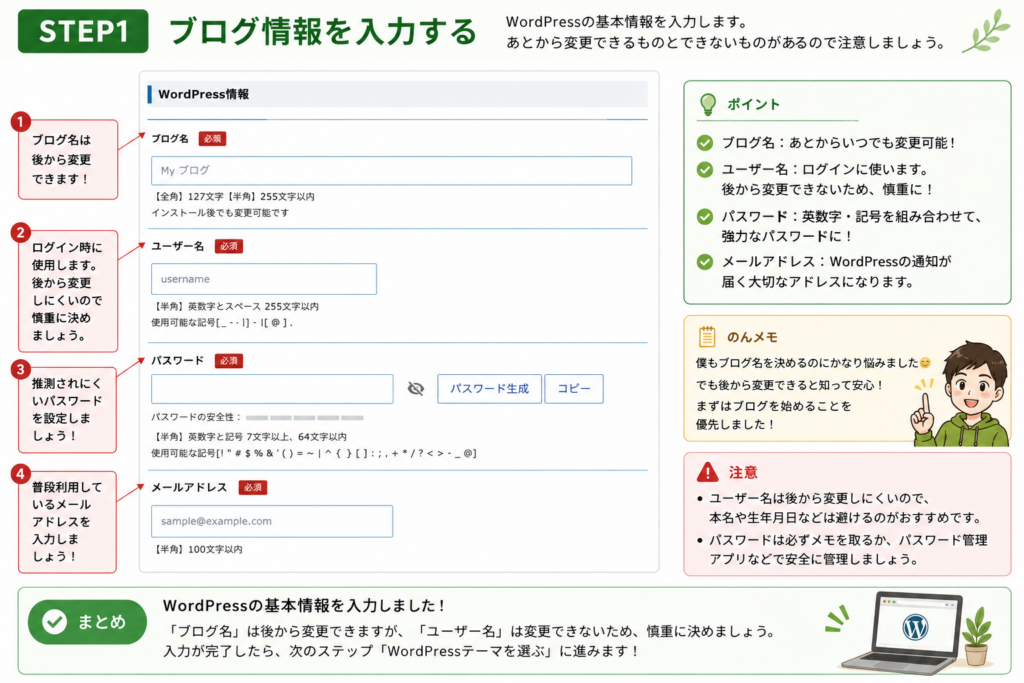1024x683 pixels.
Task: Click the パスワード field label
Action: [178, 360]
